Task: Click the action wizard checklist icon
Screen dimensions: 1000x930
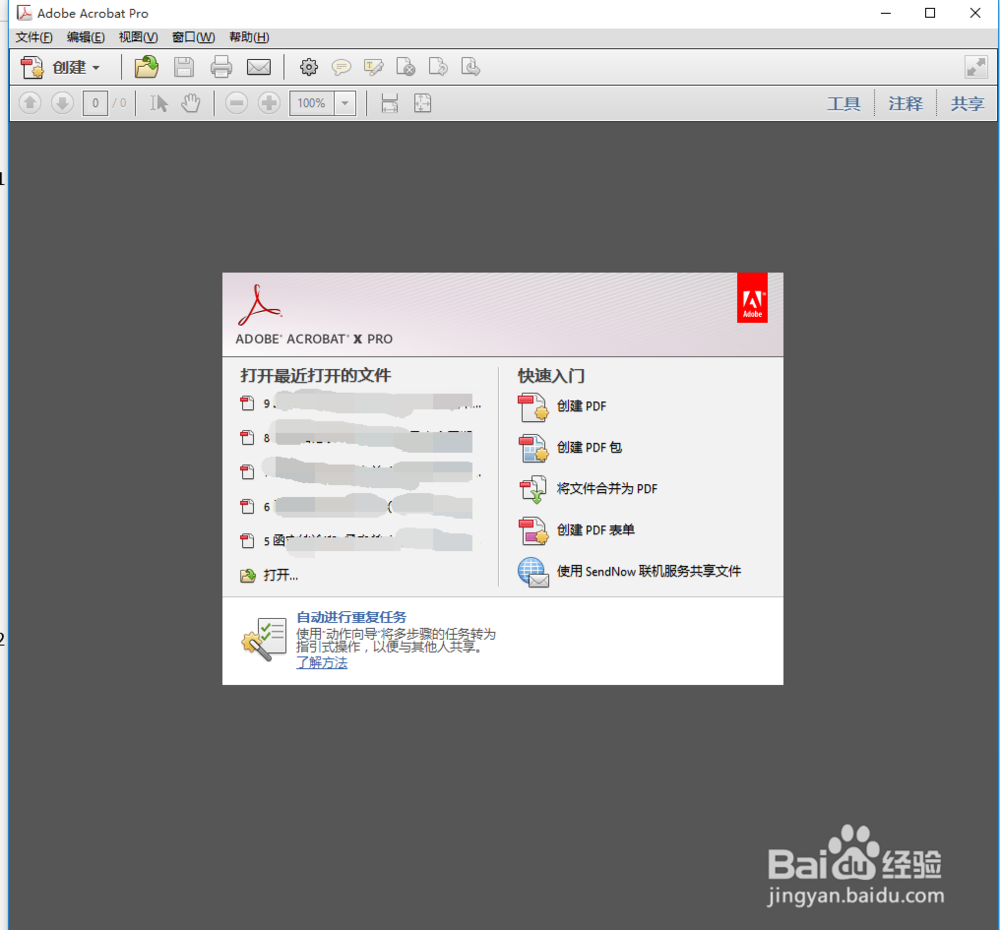Action: pyautogui.click(x=264, y=639)
